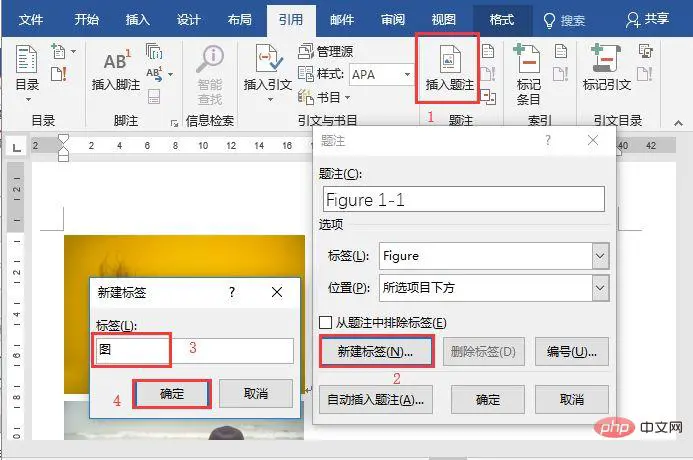Click the 更新引文目录 icon
The image size is (693, 460).
click(x=645, y=74)
